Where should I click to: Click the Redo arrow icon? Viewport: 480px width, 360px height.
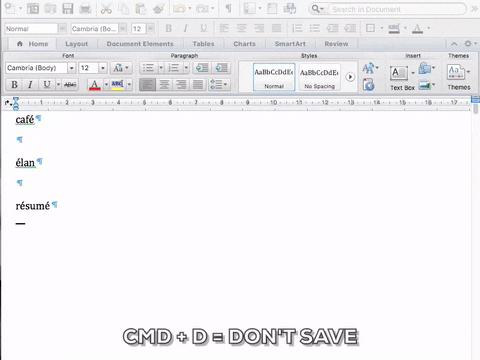click(x=202, y=9)
